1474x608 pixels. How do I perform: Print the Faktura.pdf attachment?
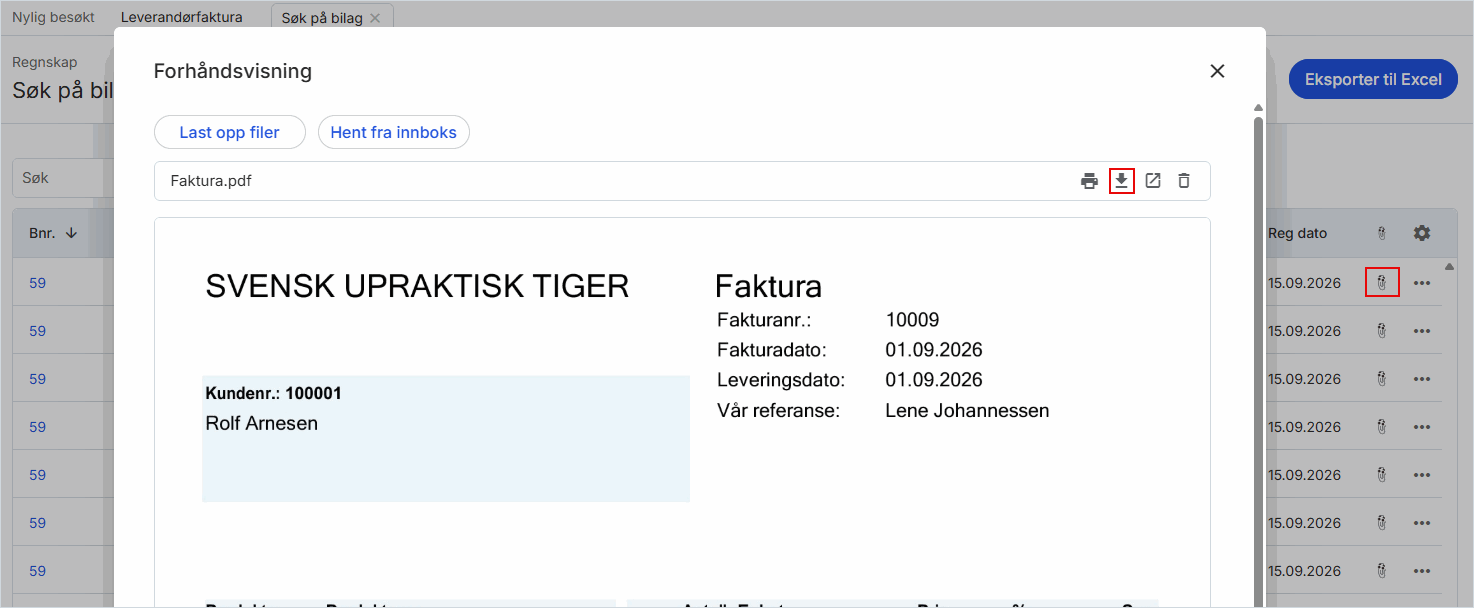(x=1089, y=181)
